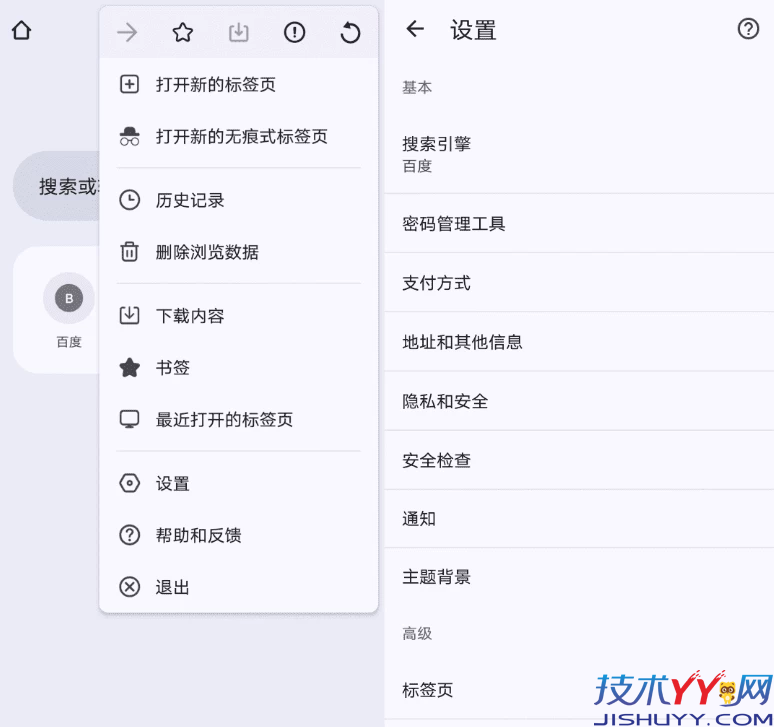Open 主题背景 settings row
This screenshot has width=774, height=727.
click(x=579, y=576)
